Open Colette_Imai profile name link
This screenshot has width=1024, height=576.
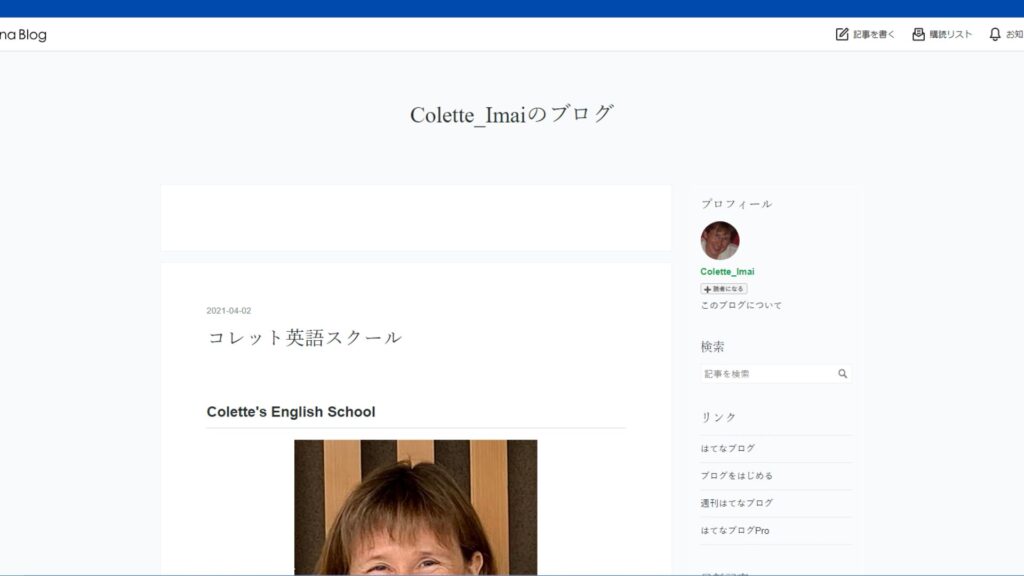(x=727, y=272)
